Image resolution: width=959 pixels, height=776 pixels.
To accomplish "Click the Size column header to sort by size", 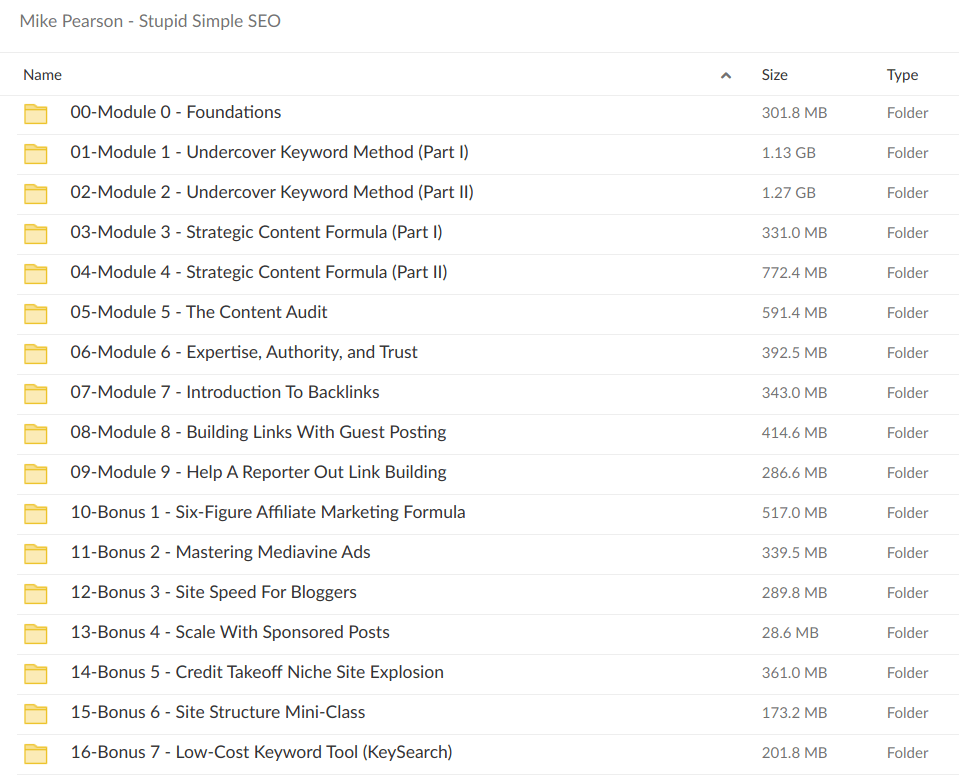I will (775, 74).
